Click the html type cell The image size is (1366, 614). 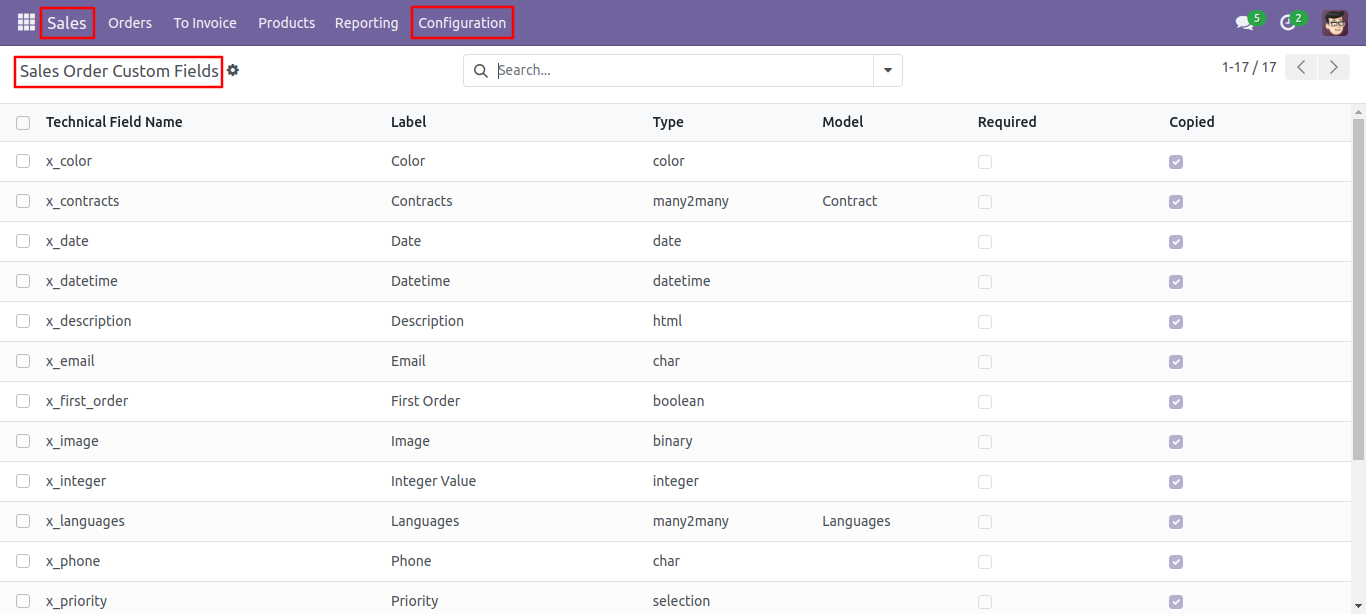(x=667, y=321)
